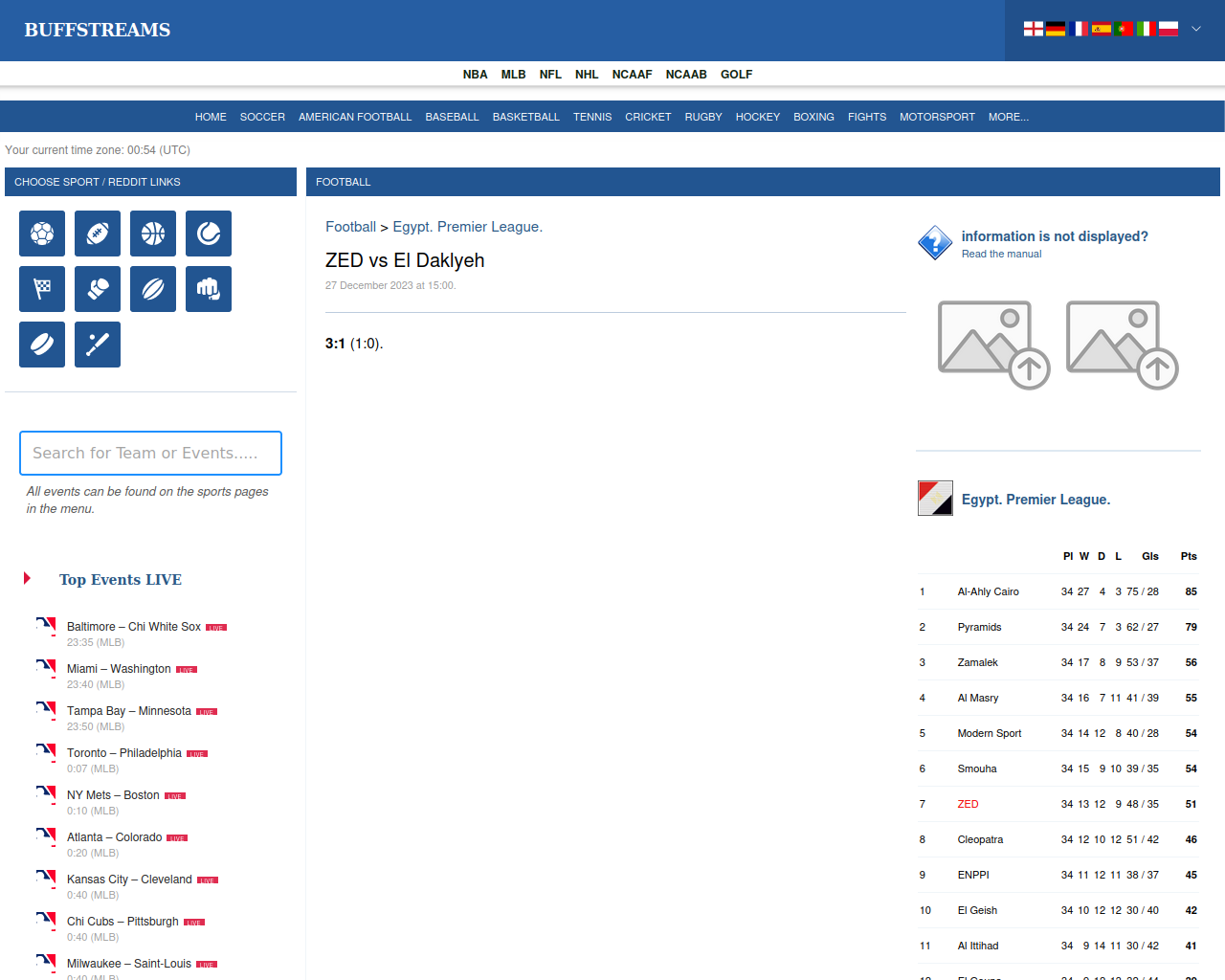Open RUGBY in the navigation bar
Image resolution: width=1225 pixels, height=980 pixels.
coord(703,117)
